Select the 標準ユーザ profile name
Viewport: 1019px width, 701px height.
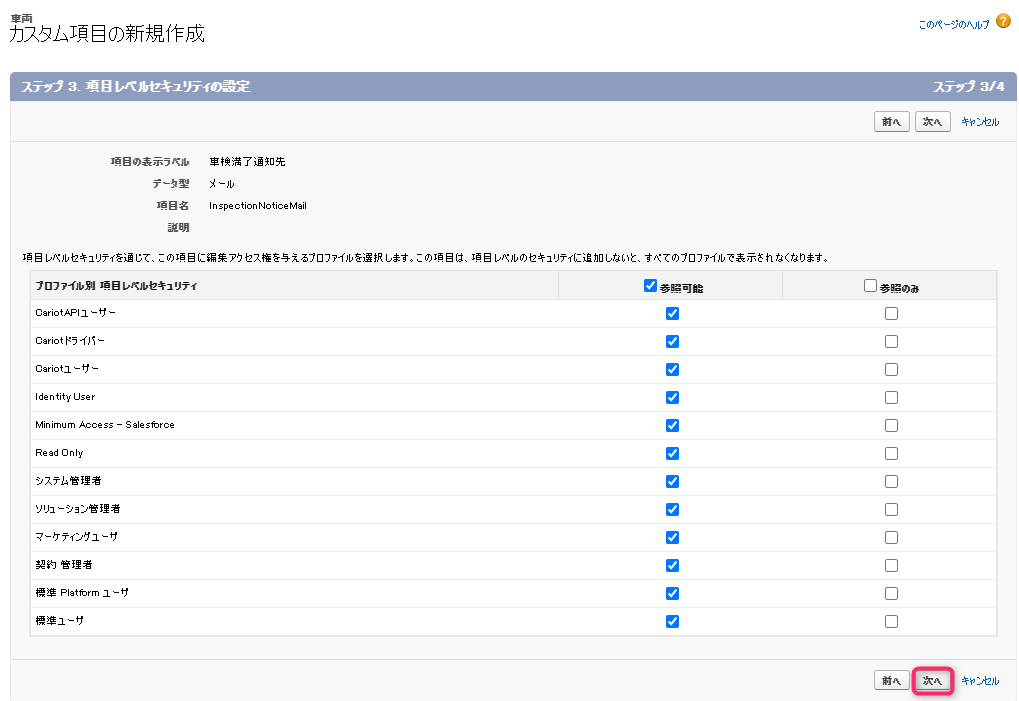click(59, 620)
